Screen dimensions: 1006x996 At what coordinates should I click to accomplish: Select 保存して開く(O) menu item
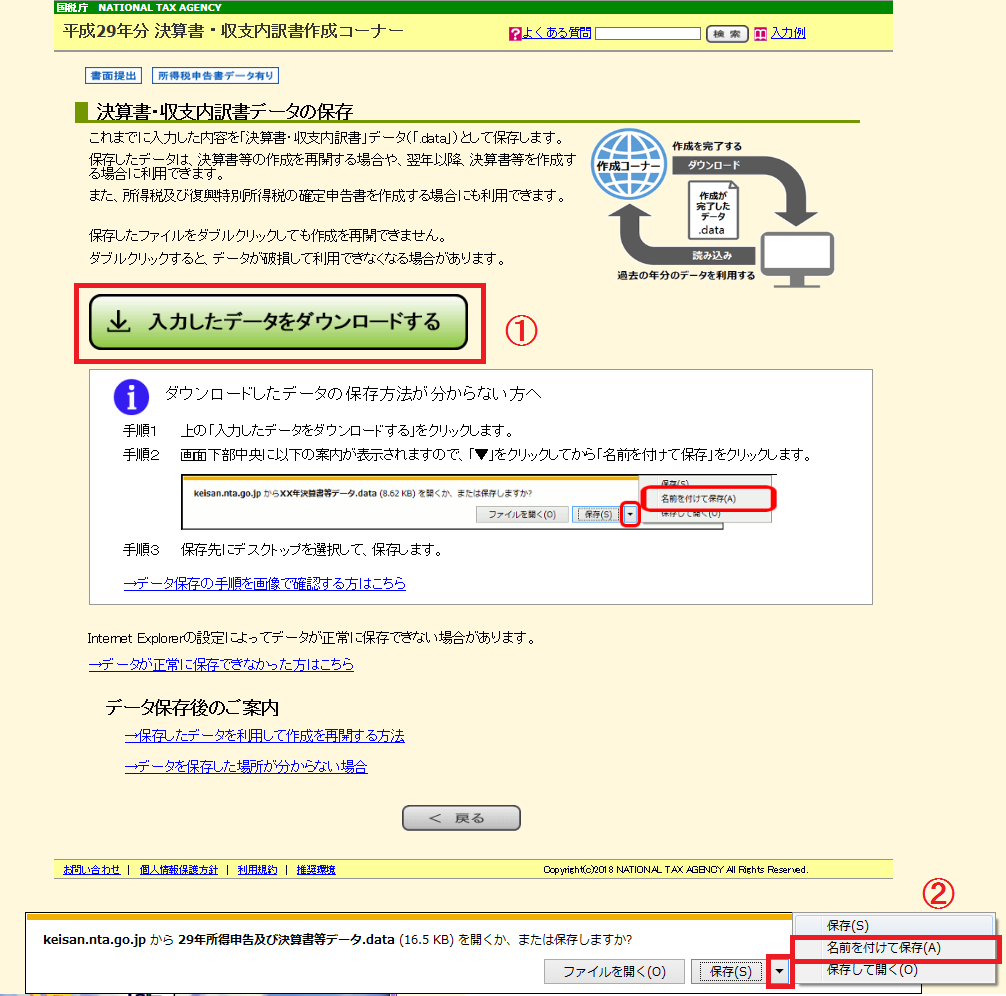894,970
